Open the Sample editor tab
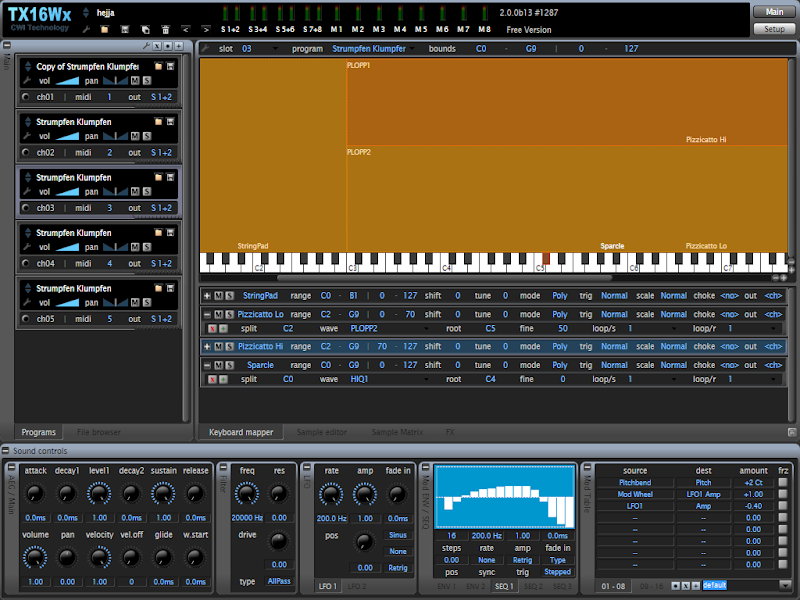800x600 pixels. pyautogui.click(x=321, y=432)
